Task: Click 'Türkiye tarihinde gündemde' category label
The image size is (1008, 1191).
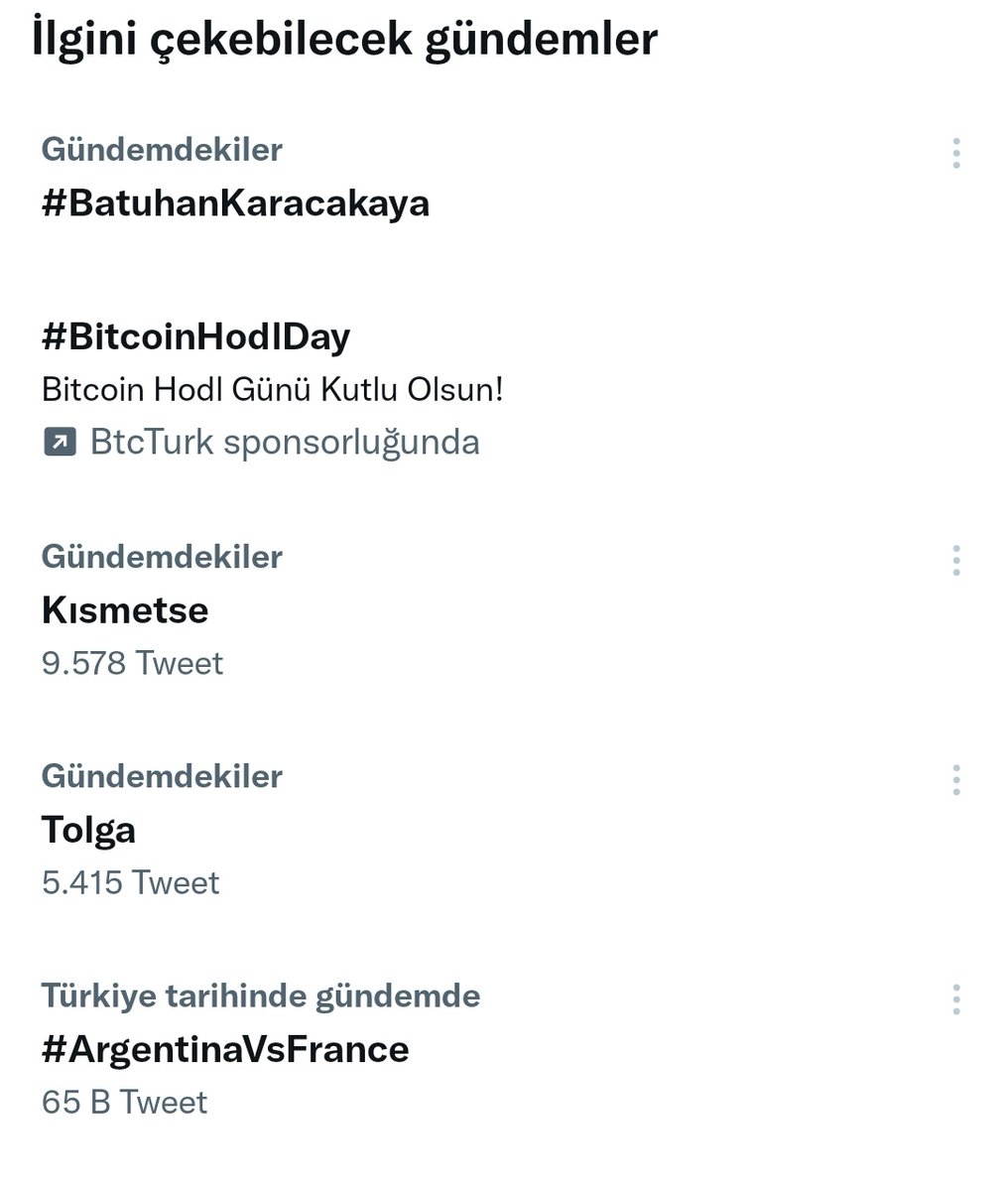Action: 261,995
